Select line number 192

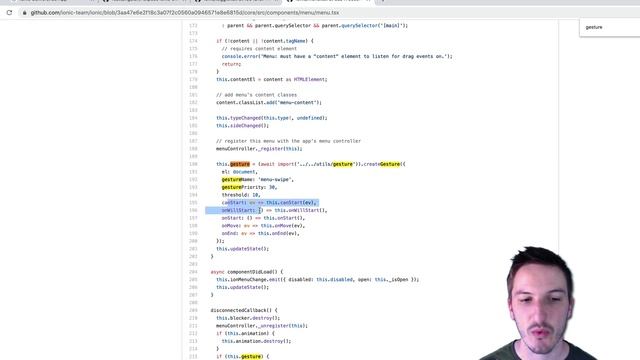(193, 180)
